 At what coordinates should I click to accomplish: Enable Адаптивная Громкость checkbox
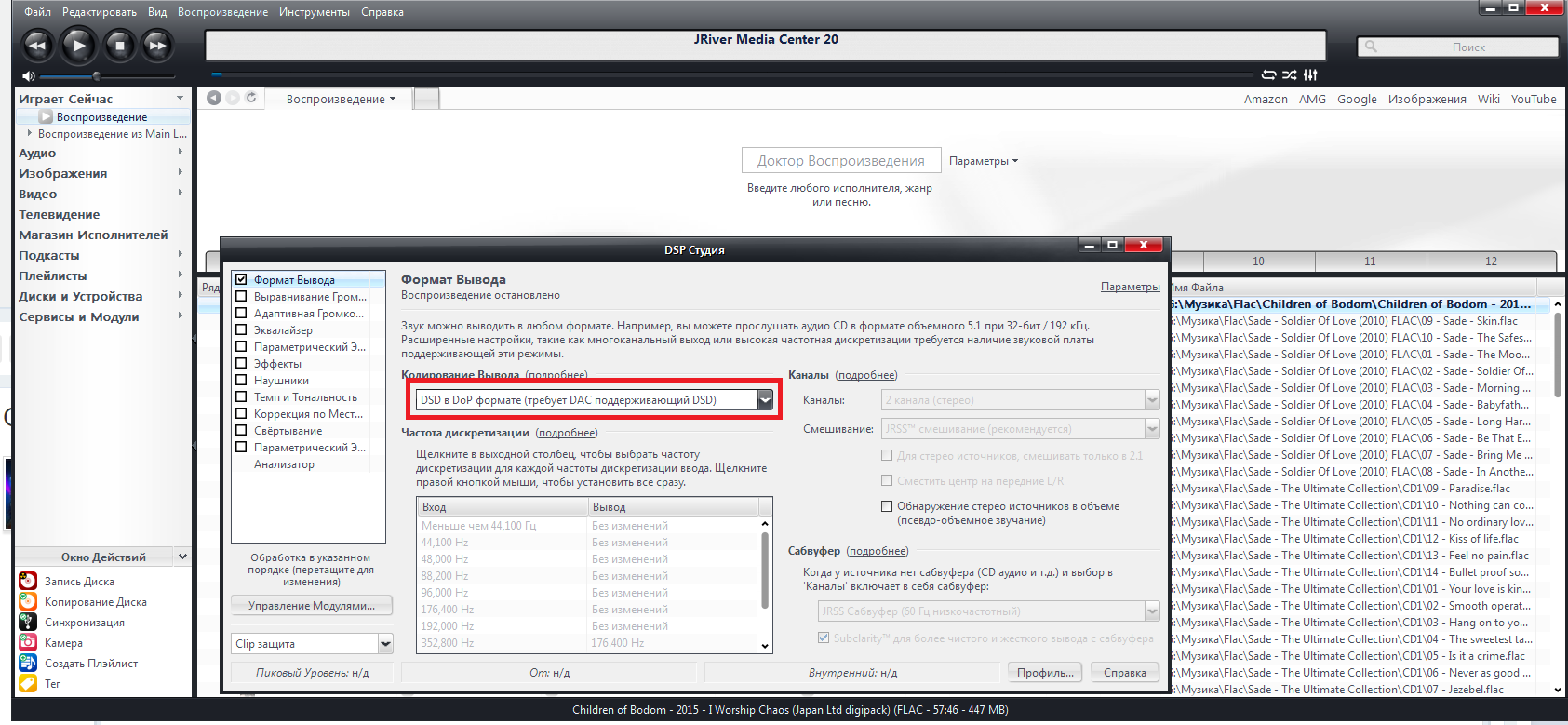[241, 313]
